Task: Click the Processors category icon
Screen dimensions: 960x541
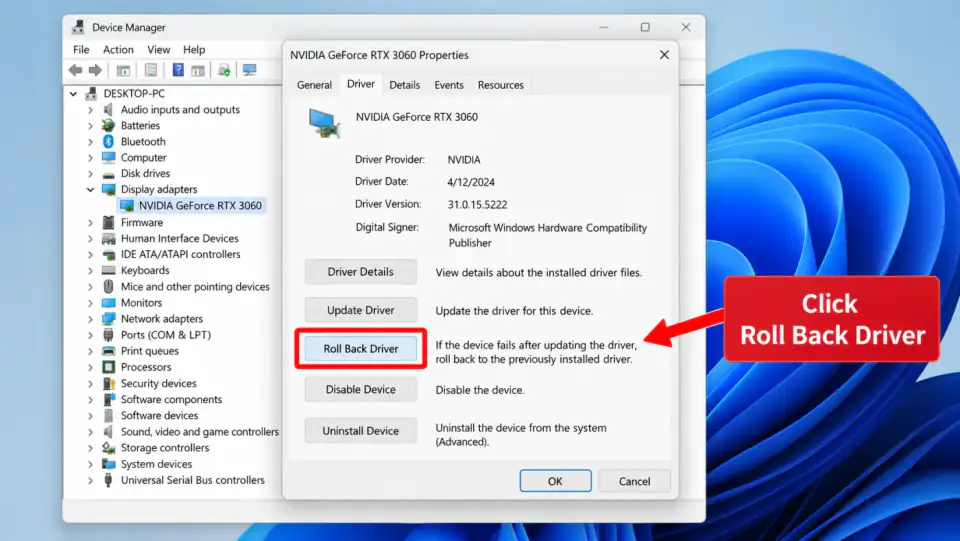Action: pos(108,367)
